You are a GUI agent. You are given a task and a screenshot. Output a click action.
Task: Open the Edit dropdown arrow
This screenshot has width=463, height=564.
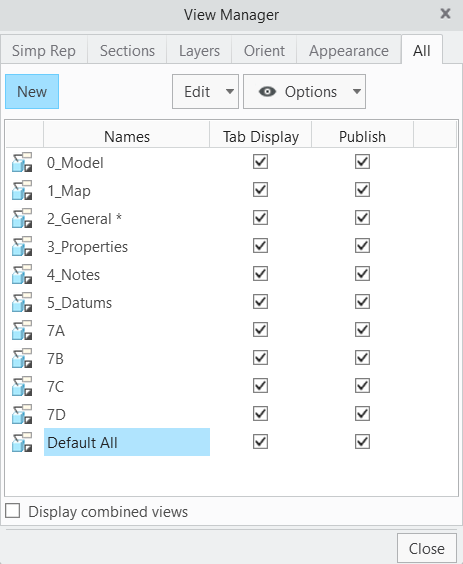[230, 92]
